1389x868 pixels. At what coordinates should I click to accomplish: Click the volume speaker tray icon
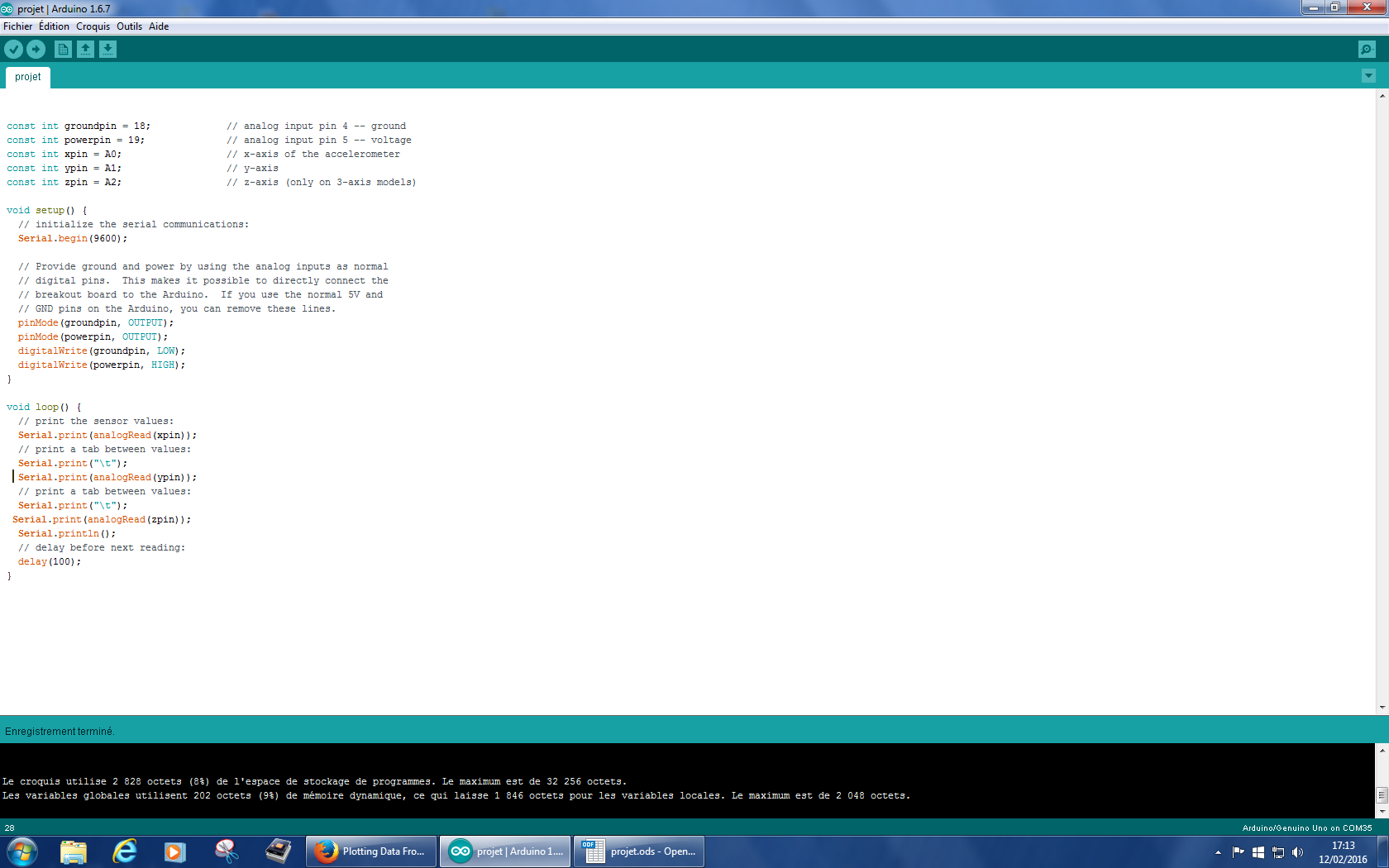tap(1297, 852)
